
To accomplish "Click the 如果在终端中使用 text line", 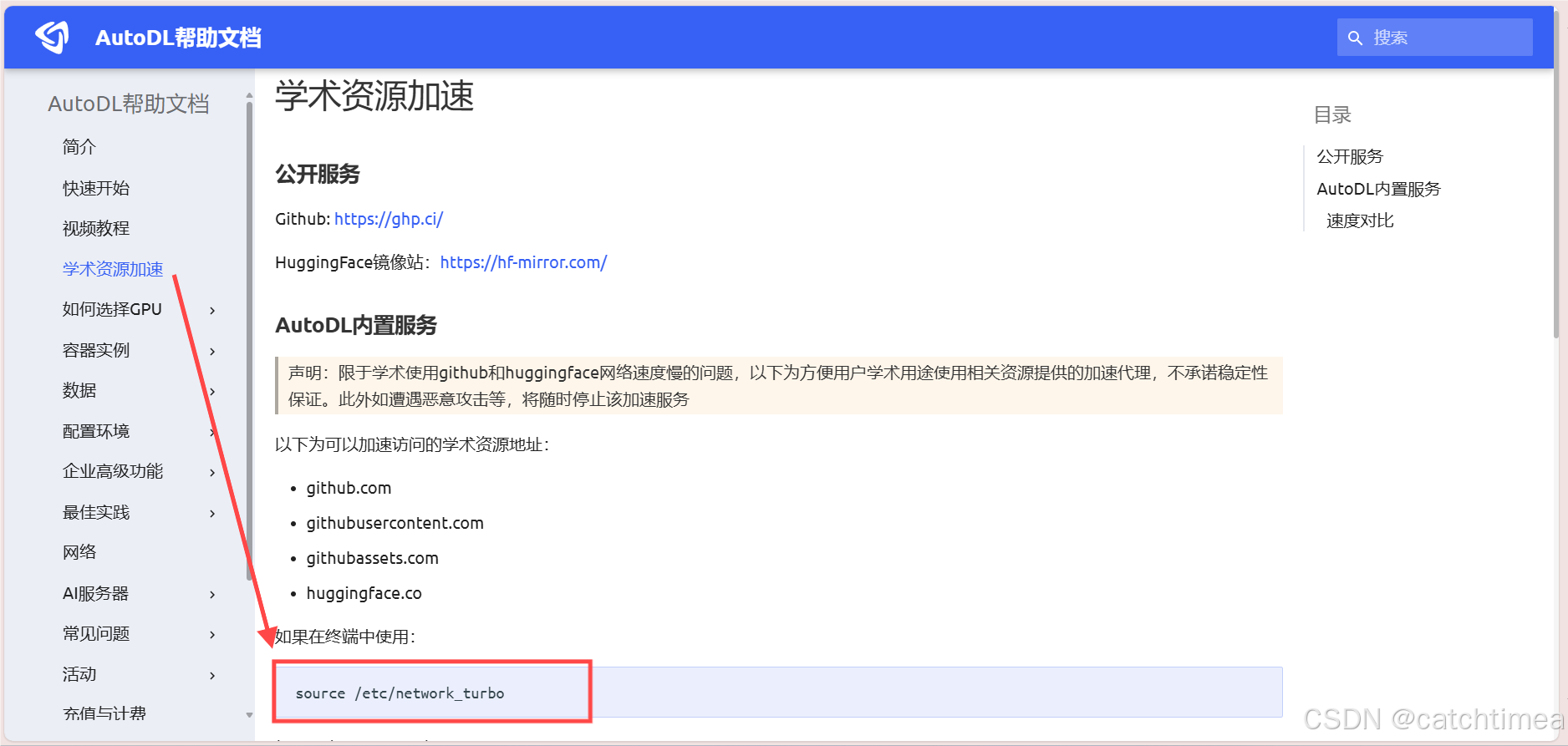I will [345, 637].
